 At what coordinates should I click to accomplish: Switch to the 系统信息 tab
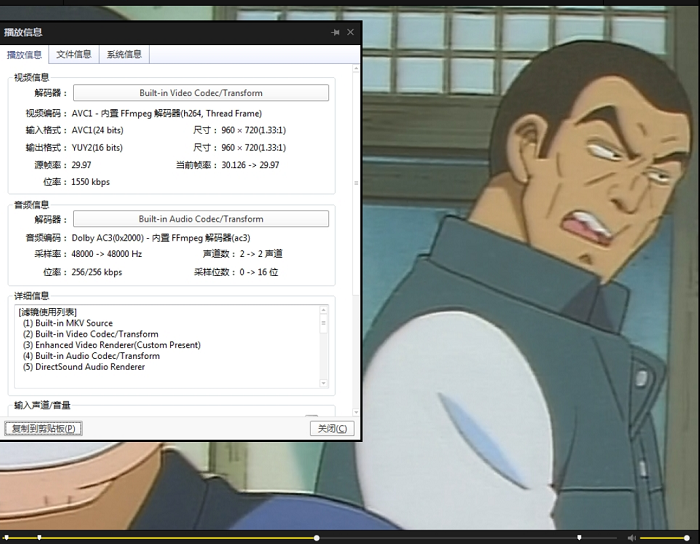(124, 55)
